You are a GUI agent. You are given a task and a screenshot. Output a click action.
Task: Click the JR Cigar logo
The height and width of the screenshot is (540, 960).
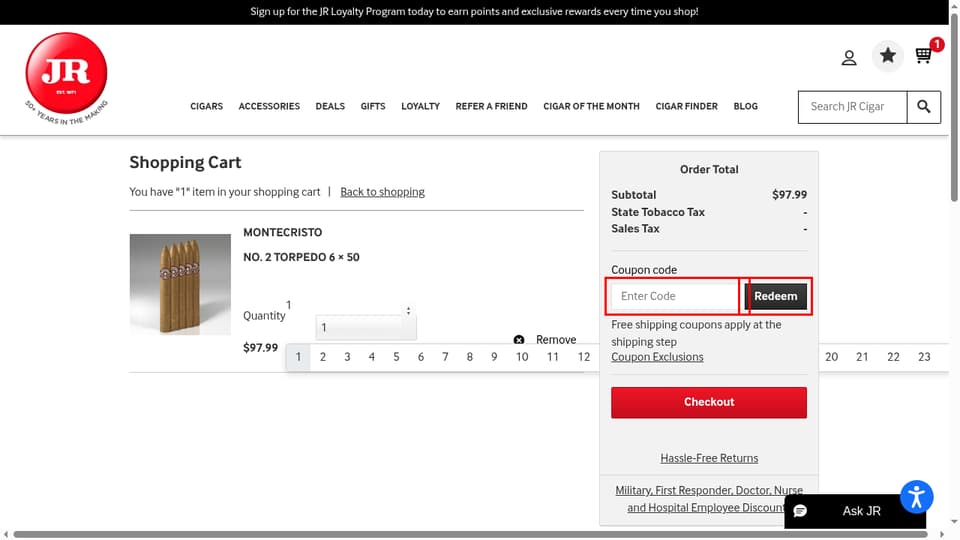click(66, 78)
